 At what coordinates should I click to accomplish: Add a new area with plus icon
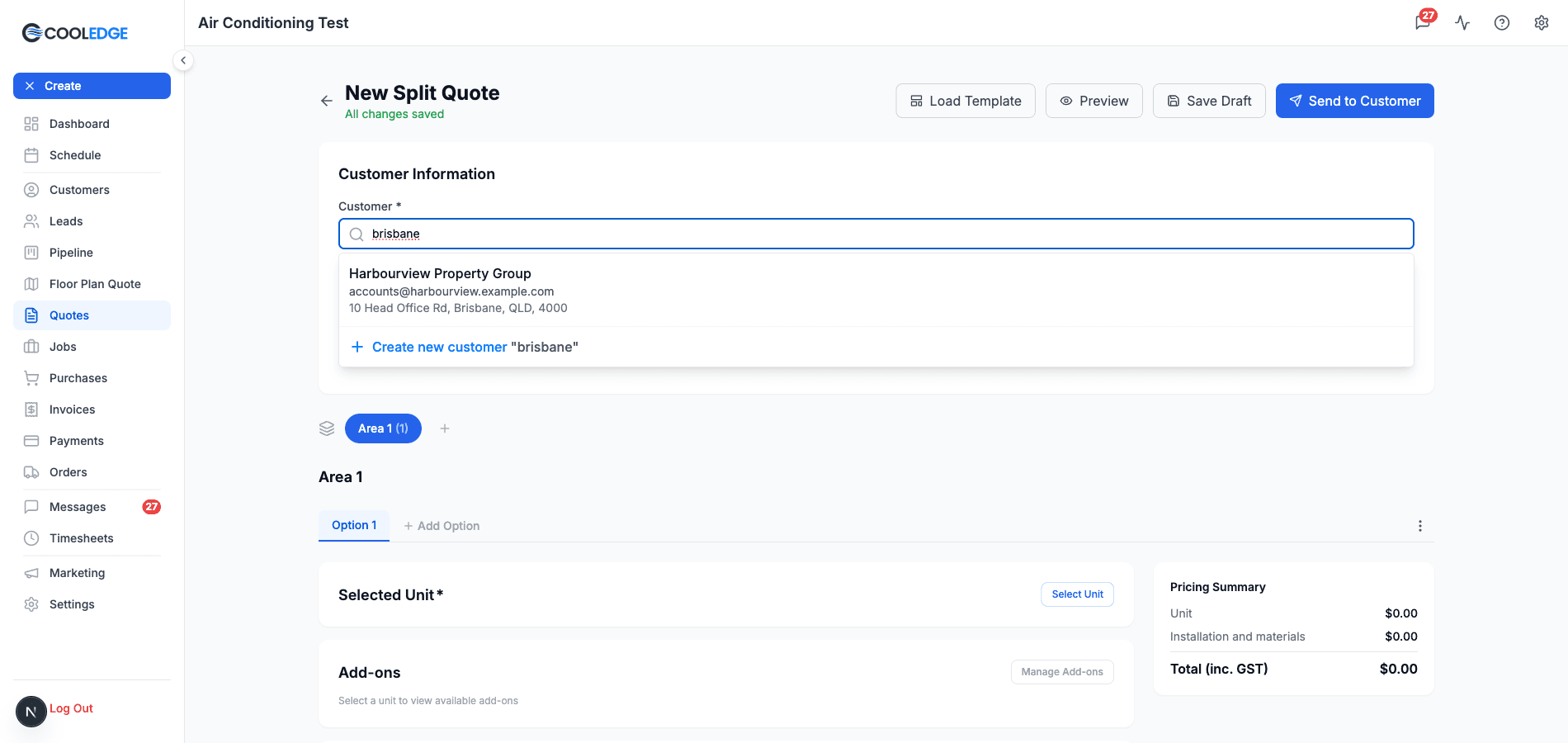445,428
